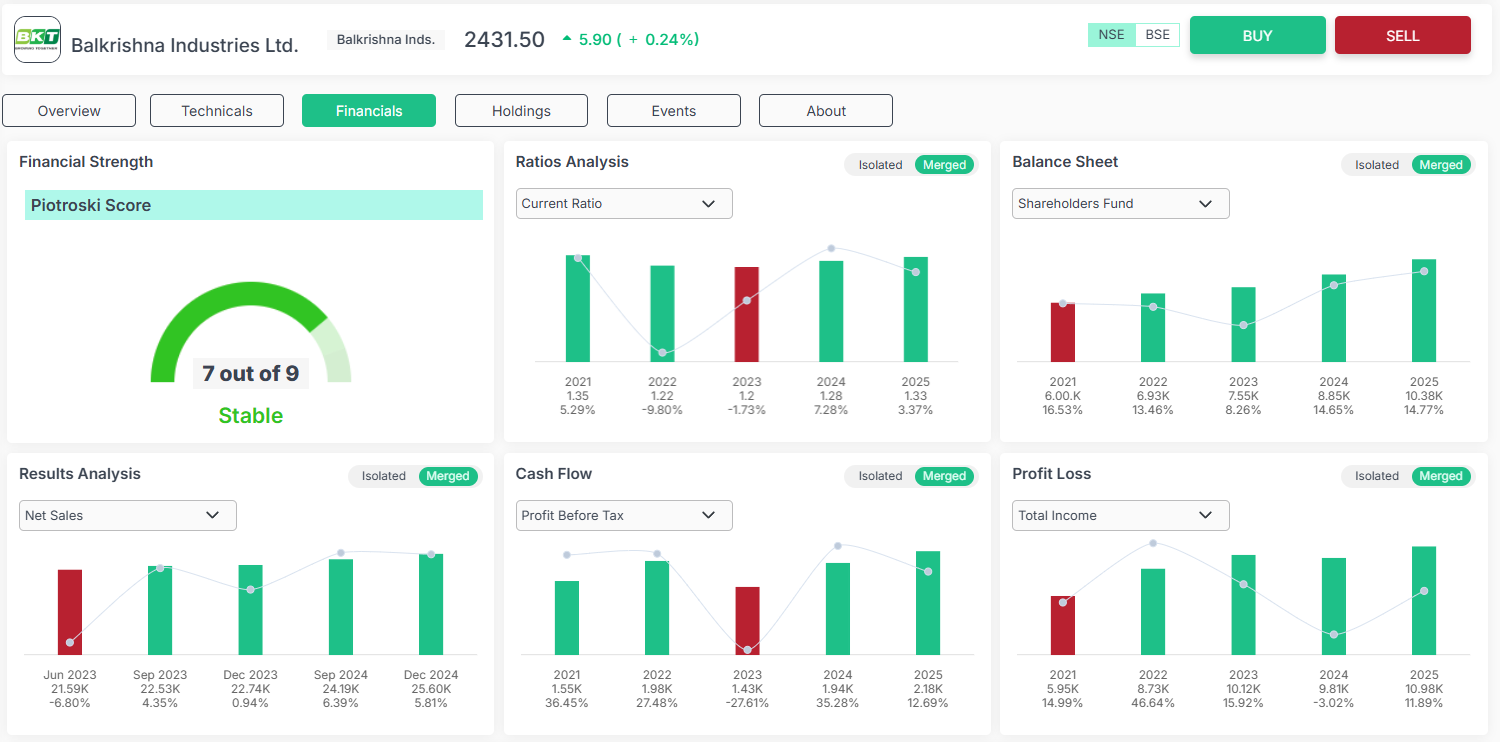Screen dimensions: 1500x742
Task: Set Cash Flow chart to Isolated
Action: (880, 476)
